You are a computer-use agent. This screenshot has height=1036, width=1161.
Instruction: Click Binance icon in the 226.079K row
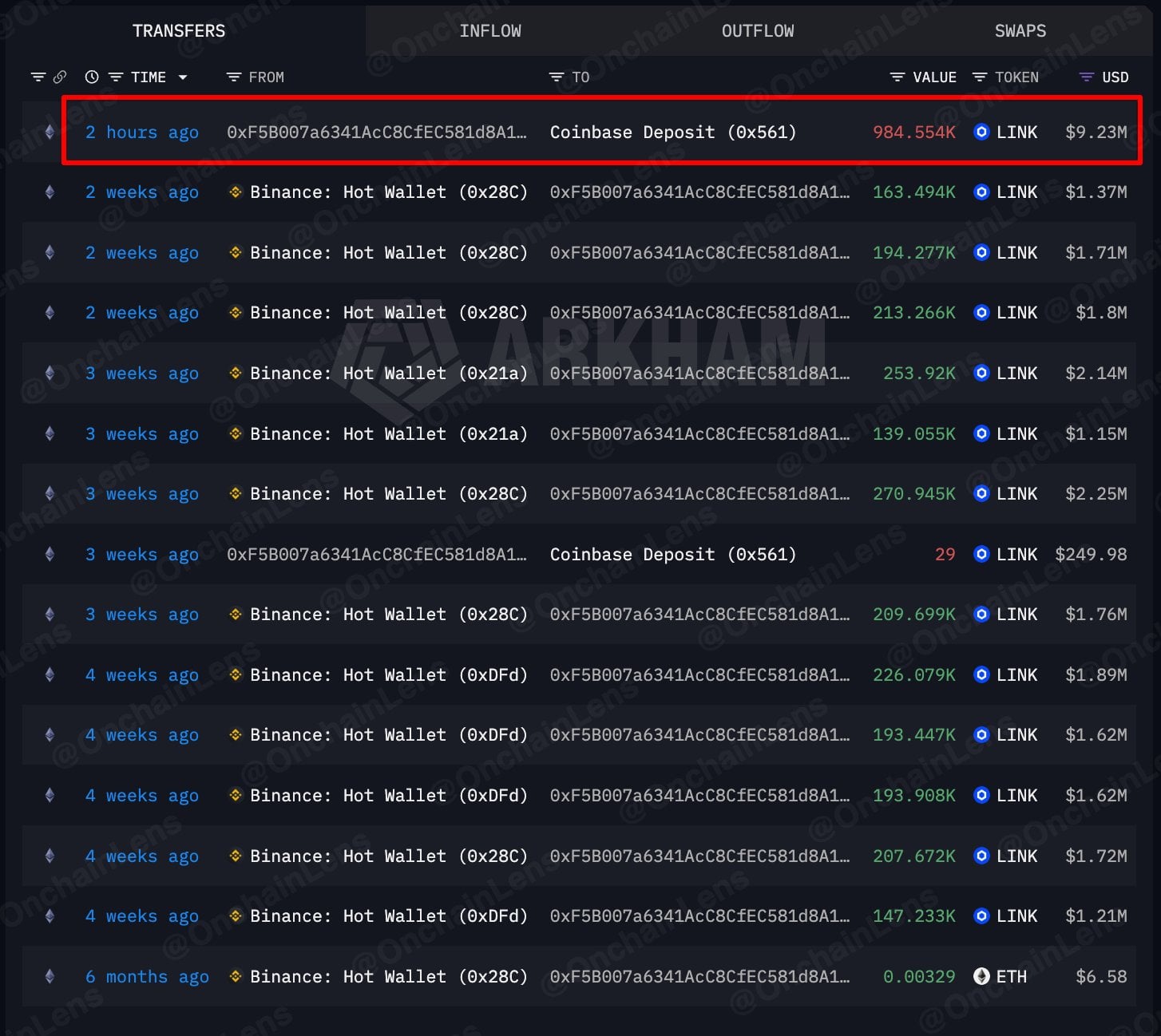click(236, 675)
